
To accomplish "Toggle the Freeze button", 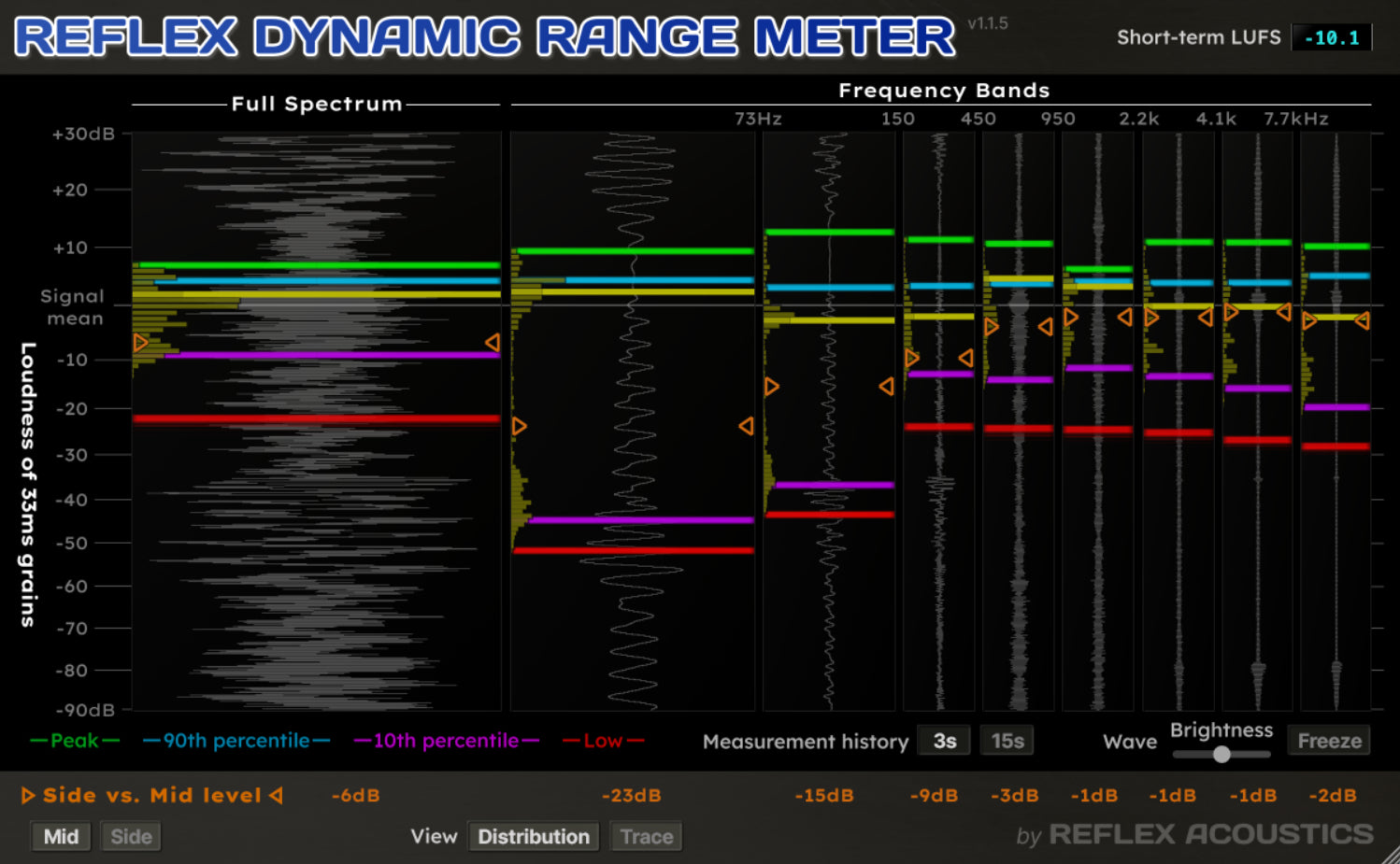I will pos(1329,741).
